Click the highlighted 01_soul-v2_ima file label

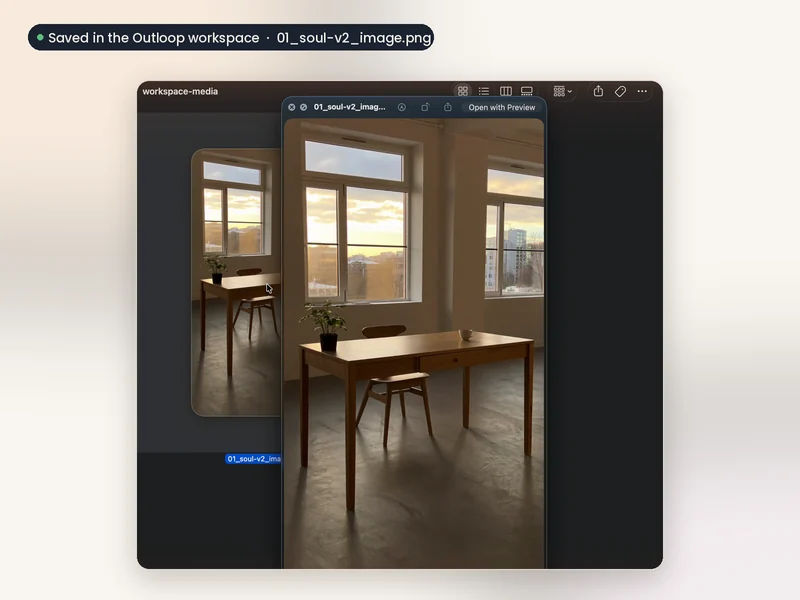point(254,459)
